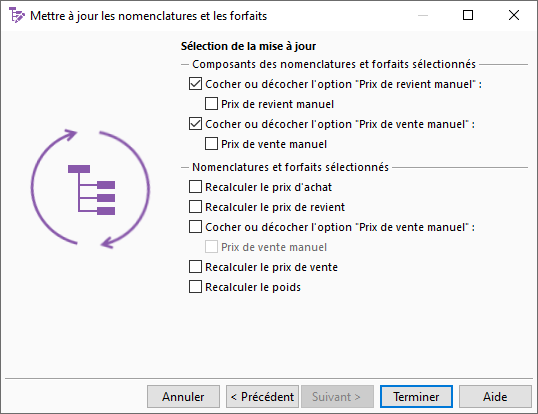
Task: Close the nomenclatures update dialog
Action: click(514, 15)
